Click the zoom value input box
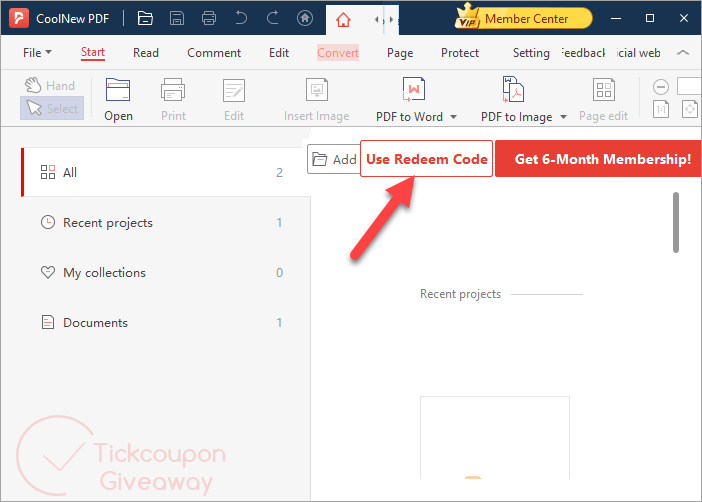 coord(689,86)
